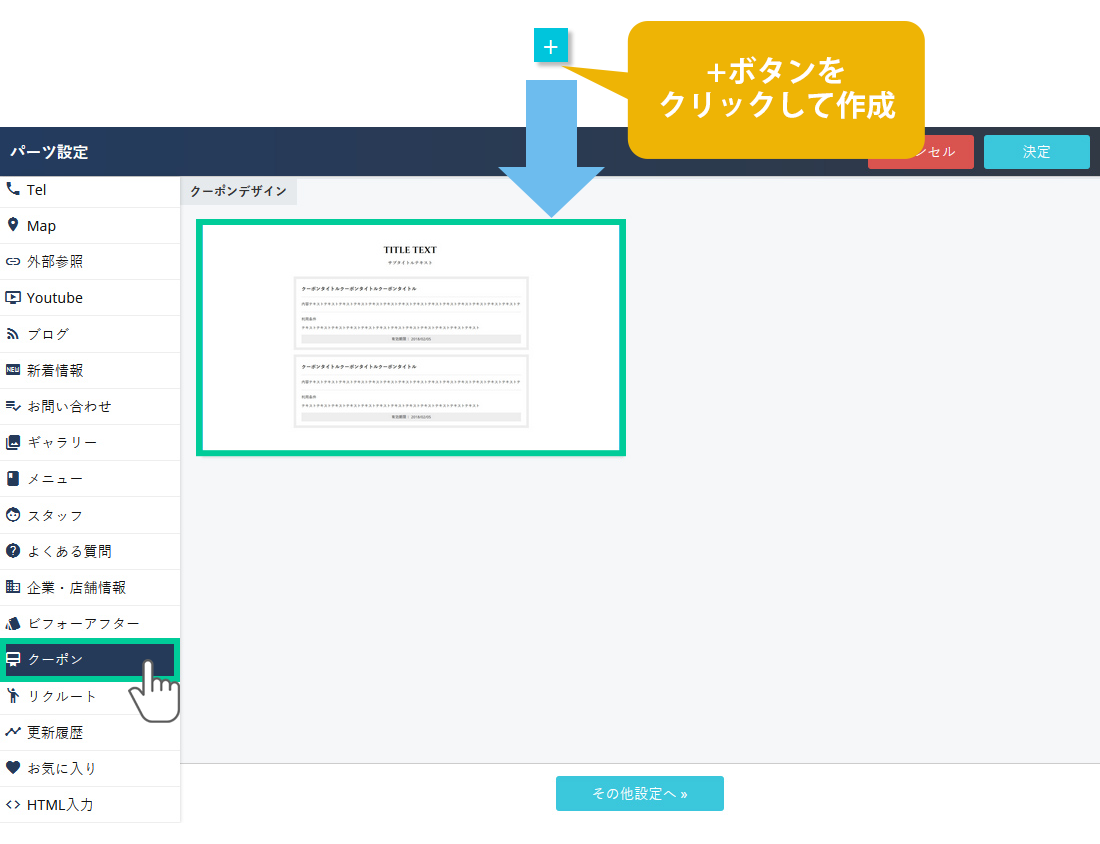This screenshot has width=1100, height=844.
Task: Choose 企業・店舗情報 from the sidebar
Action: (x=76, y=587)
